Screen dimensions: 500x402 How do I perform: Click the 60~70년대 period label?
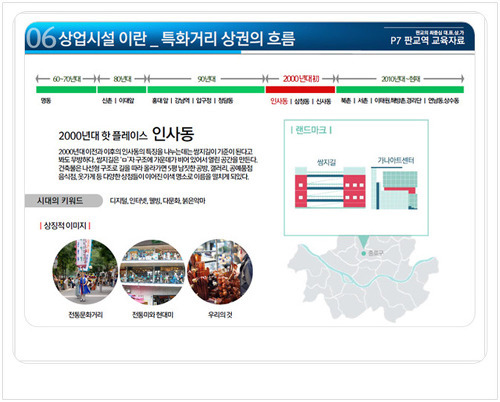[x=67, y=79]
